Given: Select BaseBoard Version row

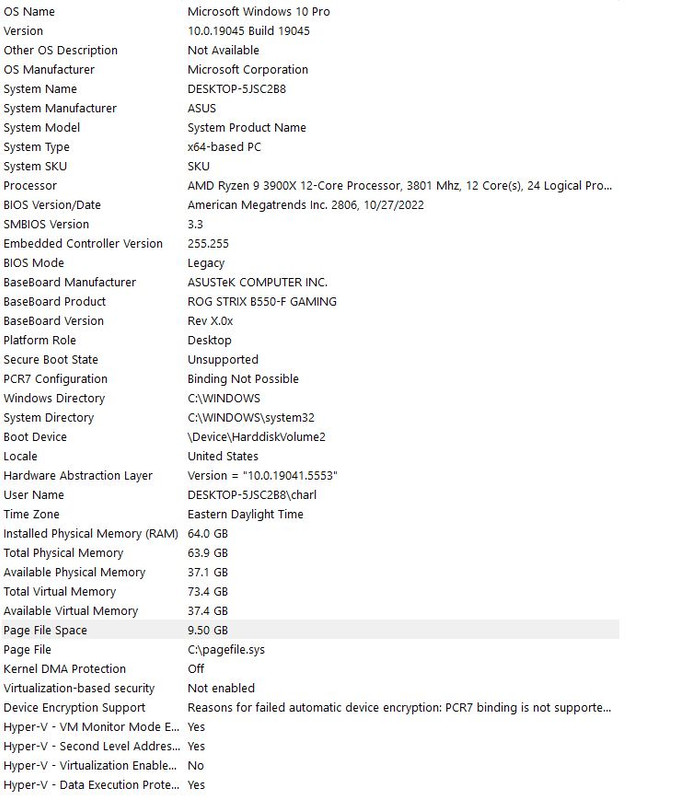Looking at the screenshot, I should (x=310, y=321).
